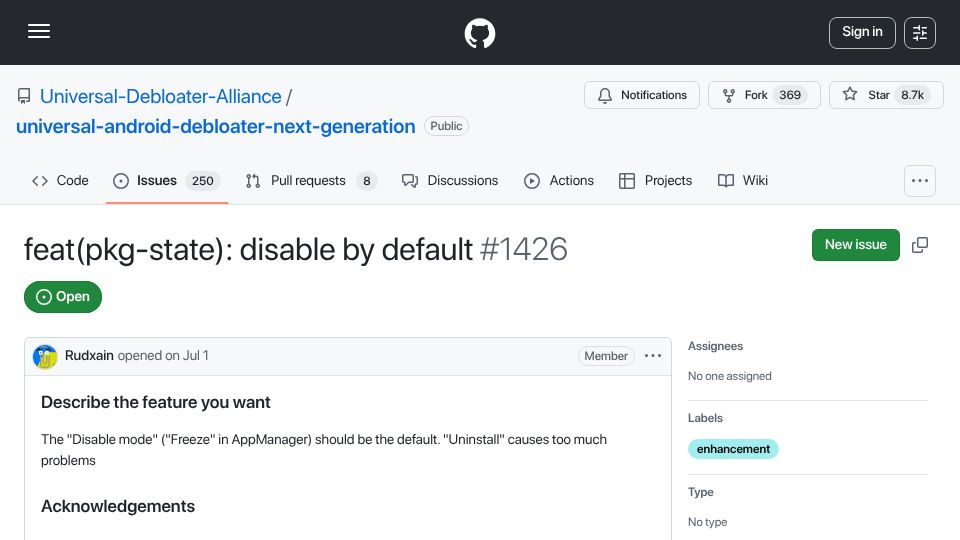The image size is (960, 540).
Task: Click the 250 issues counter
Action: (x=203, y=181)
